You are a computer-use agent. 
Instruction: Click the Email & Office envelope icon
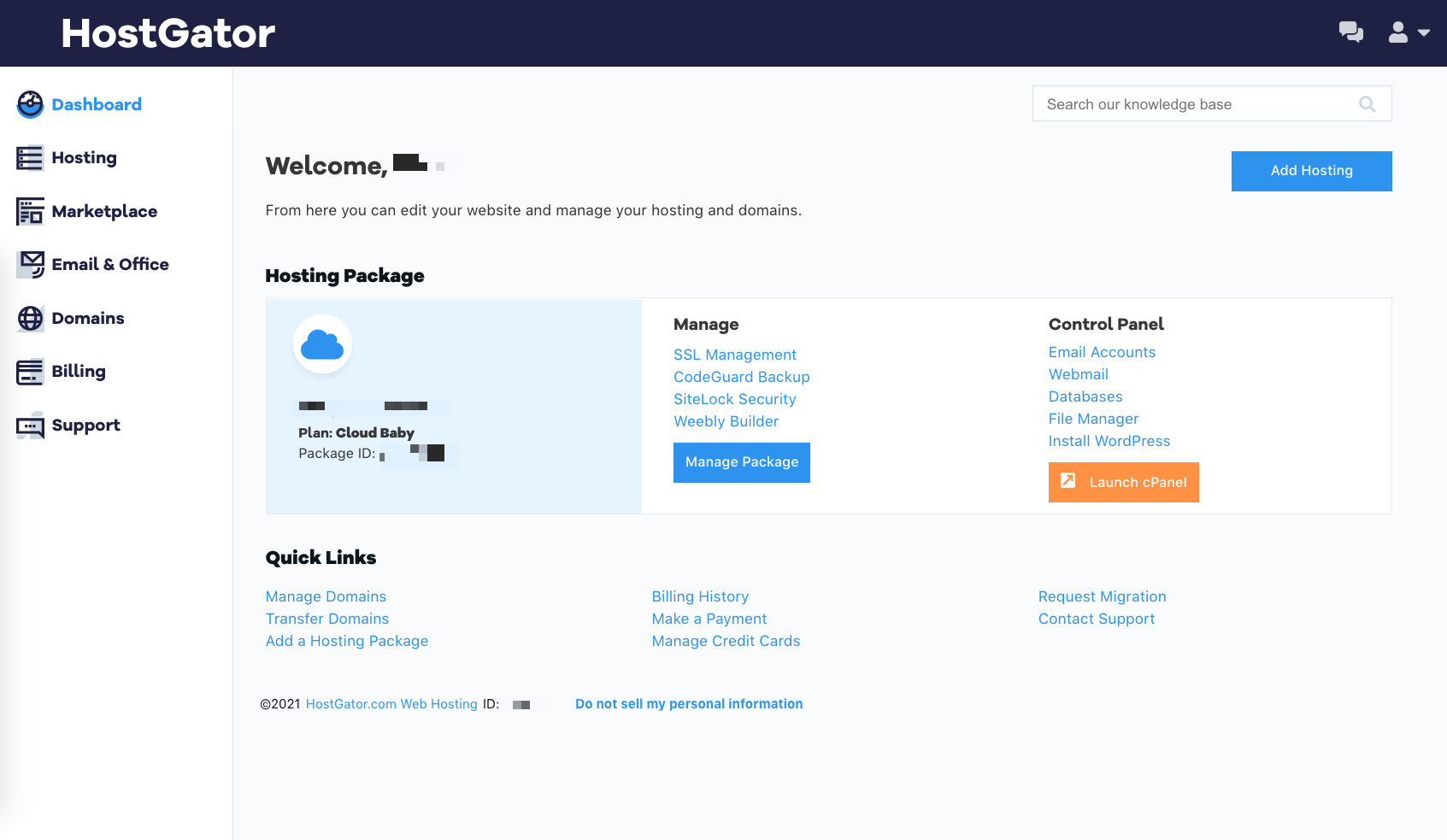tap(30, 264)
